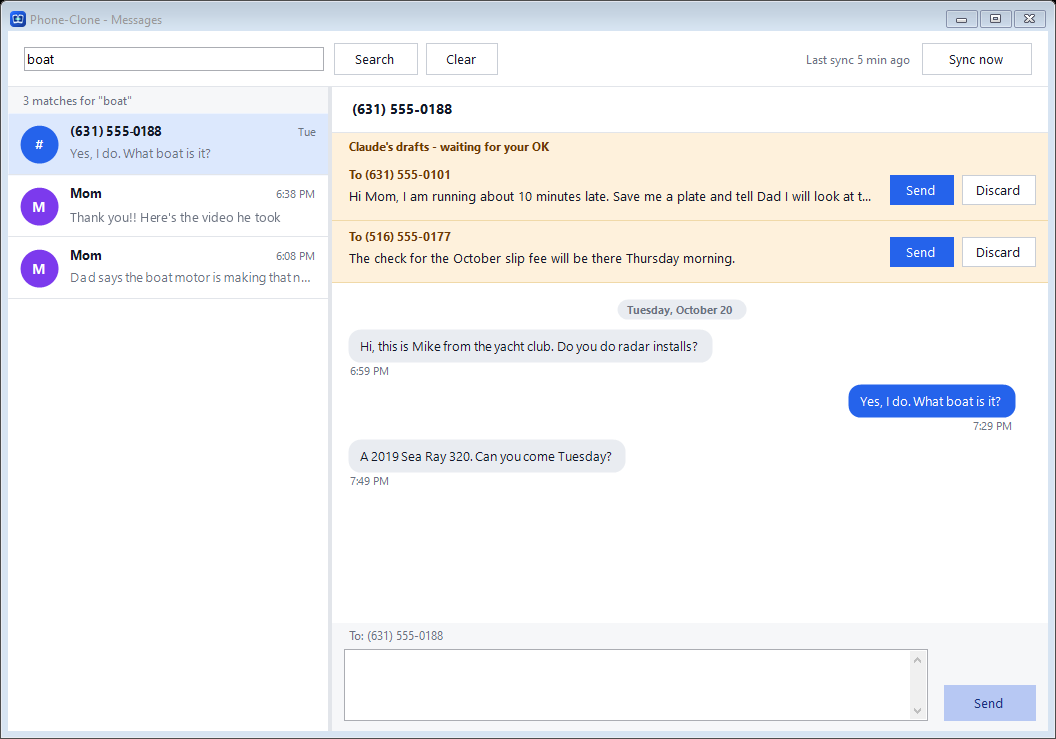Send the draft to (516) 555-0177

[x=921, y=253]
